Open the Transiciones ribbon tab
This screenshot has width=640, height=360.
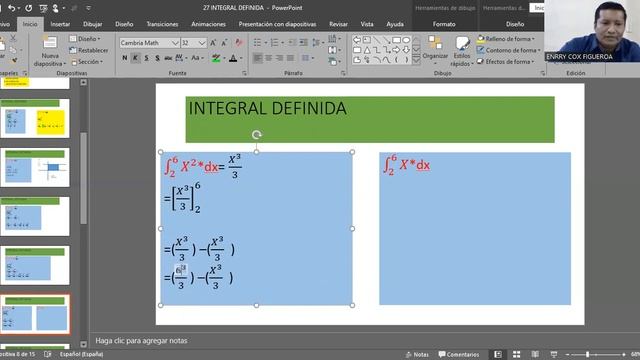coord(162,24)
